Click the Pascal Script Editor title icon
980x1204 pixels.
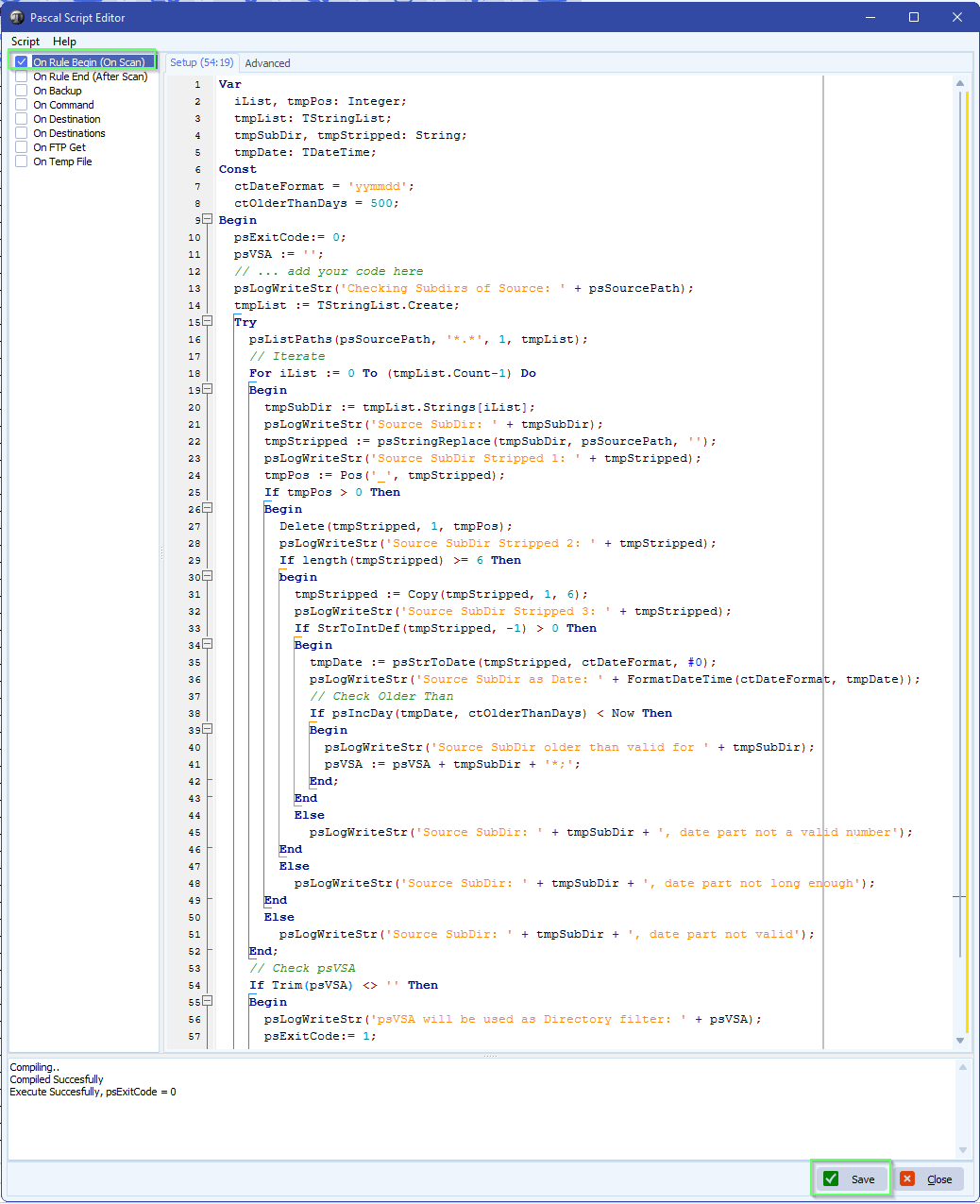point(17,17)
